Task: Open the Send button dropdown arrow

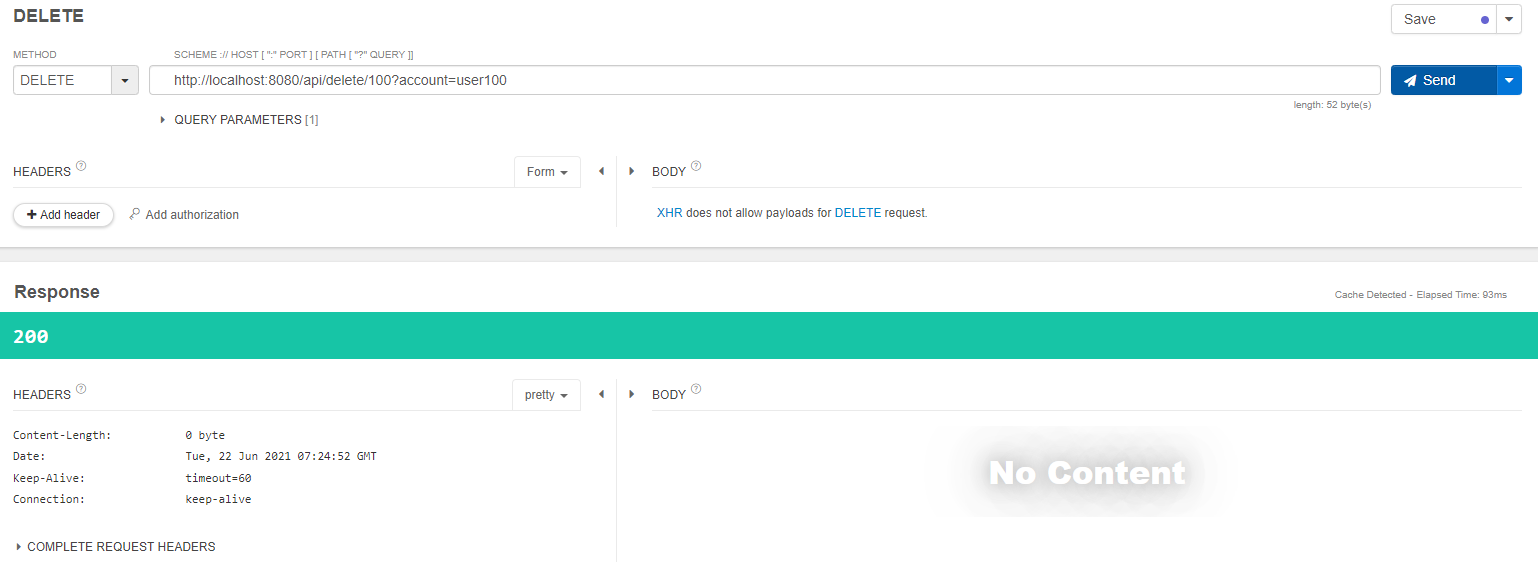Action: 1508,80
